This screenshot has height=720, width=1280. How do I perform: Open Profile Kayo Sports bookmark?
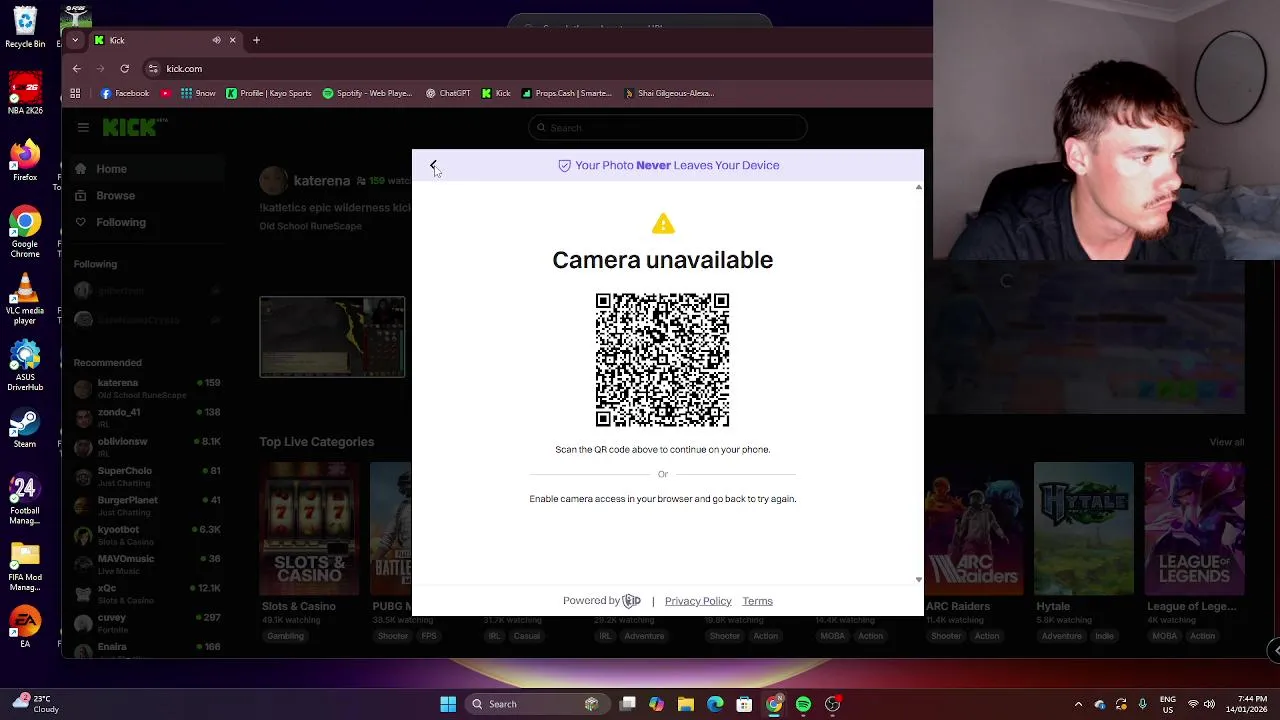268,93
